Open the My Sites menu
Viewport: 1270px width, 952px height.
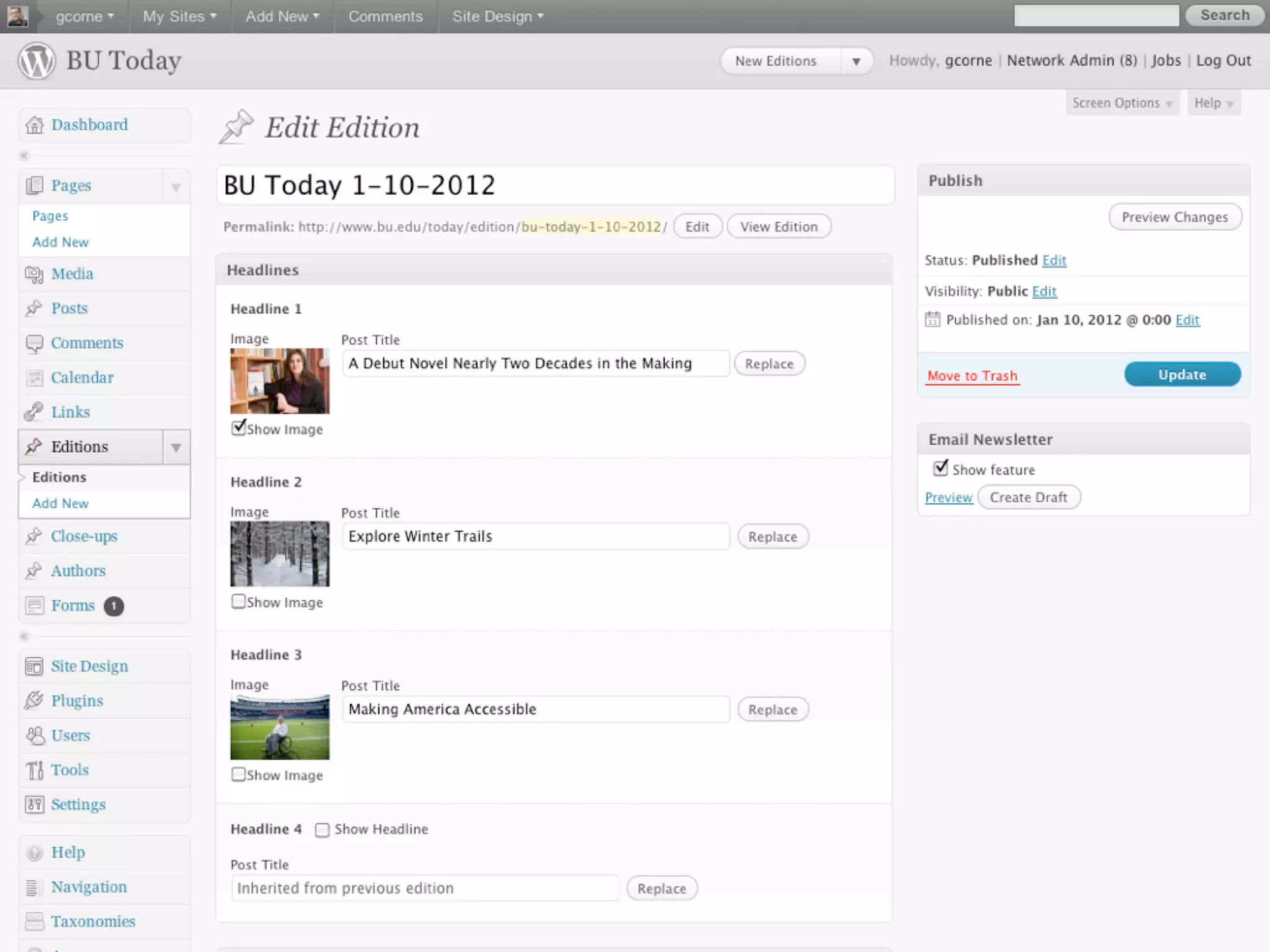pyautogui.click(x=179, y=17)
